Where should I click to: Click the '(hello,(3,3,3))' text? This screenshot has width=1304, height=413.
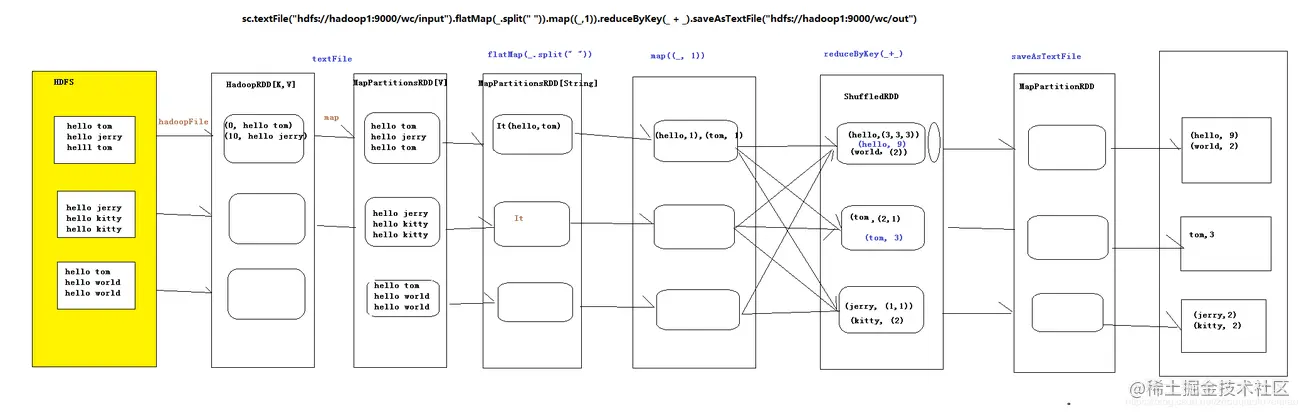coord(884,134)
